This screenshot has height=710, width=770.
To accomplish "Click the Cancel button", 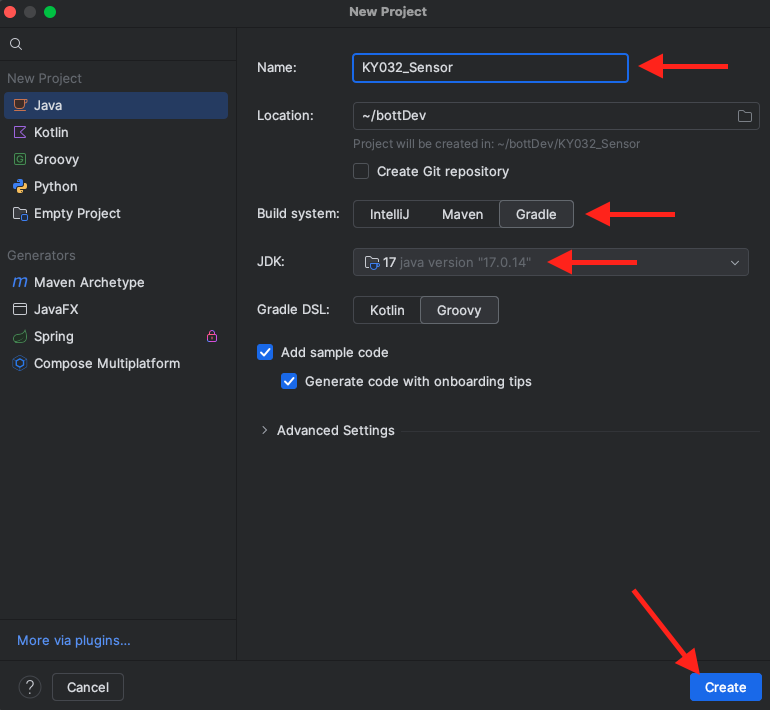I will click(88, 687).
